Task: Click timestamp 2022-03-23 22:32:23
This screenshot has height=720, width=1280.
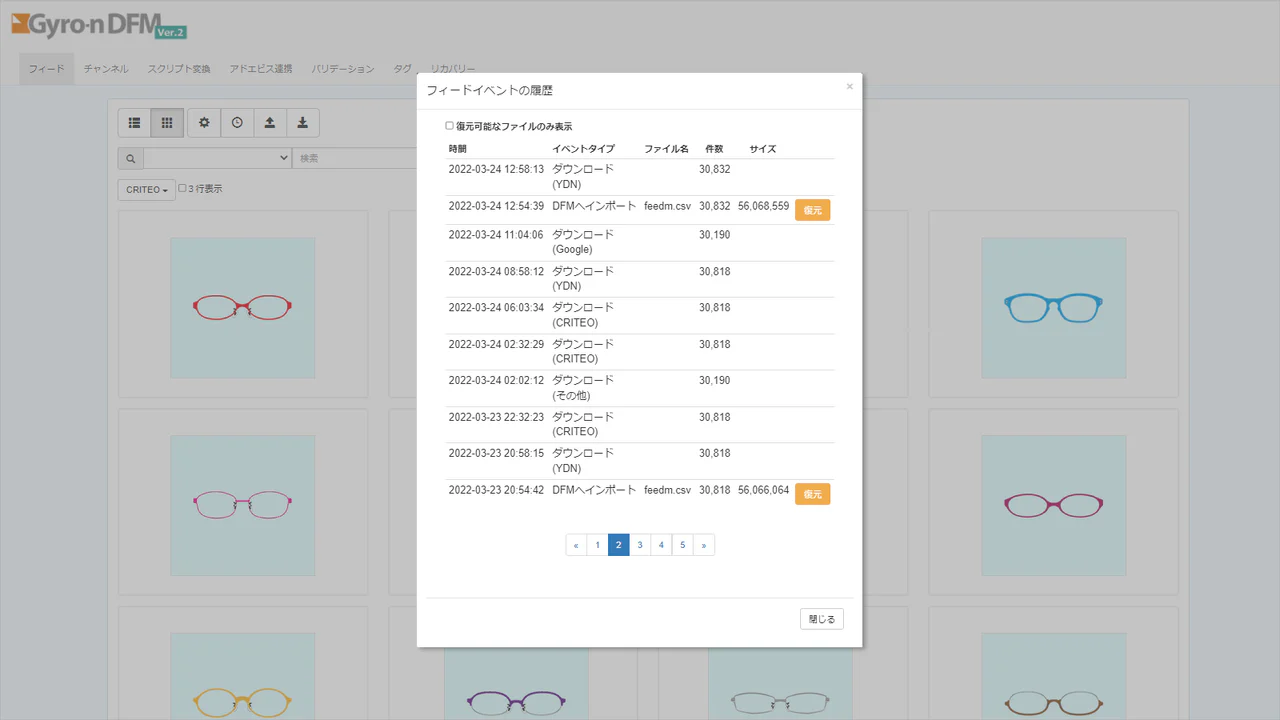Action: [x=496, y=418]
